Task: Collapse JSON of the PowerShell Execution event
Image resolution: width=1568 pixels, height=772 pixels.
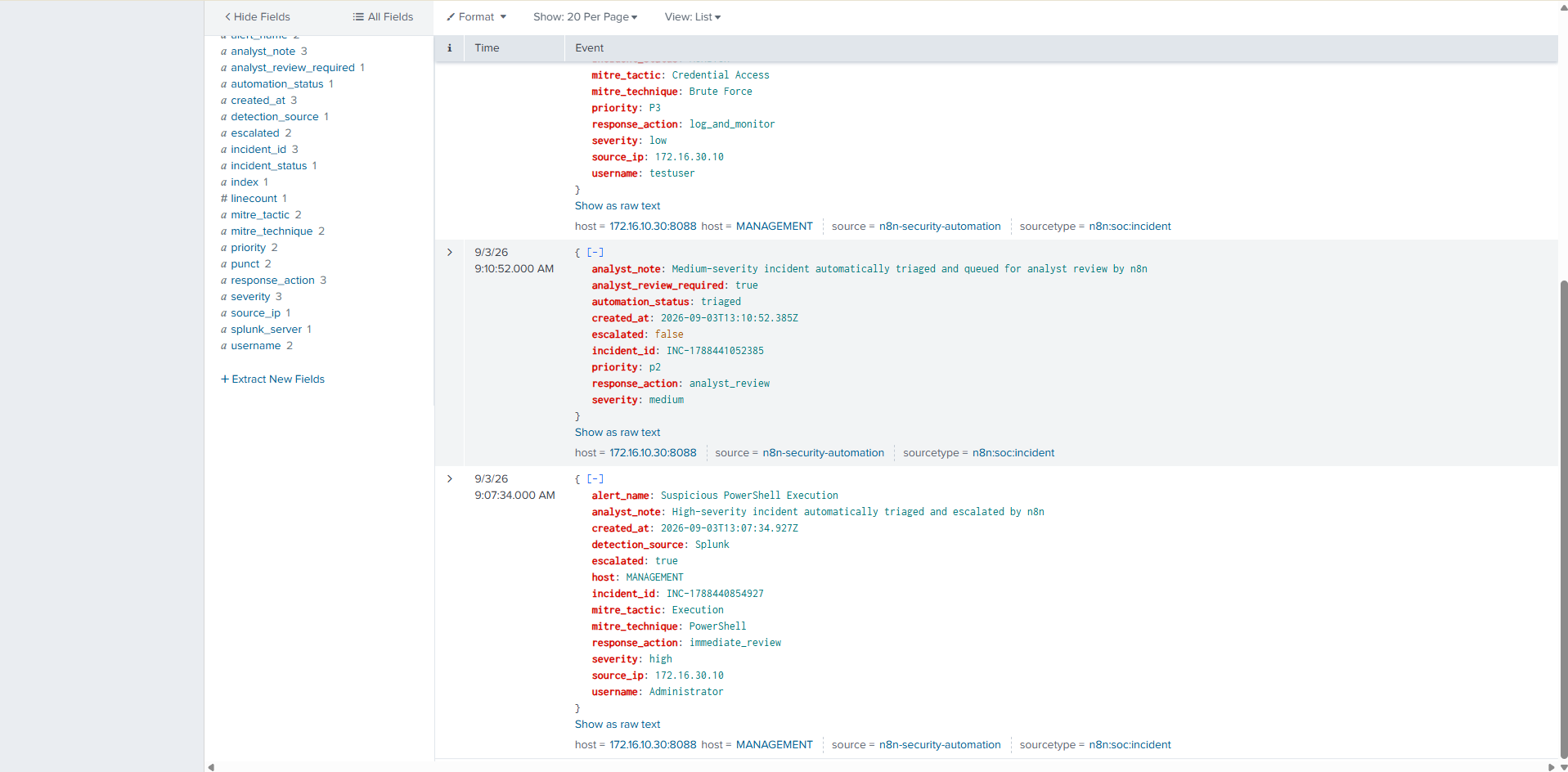Action: tap(595, 478)
